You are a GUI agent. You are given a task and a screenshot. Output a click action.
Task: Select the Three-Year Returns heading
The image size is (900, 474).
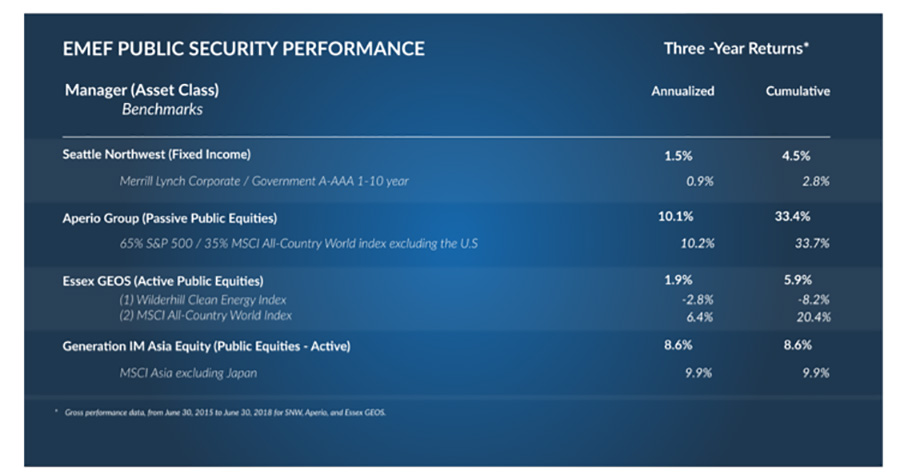(736, 48)
